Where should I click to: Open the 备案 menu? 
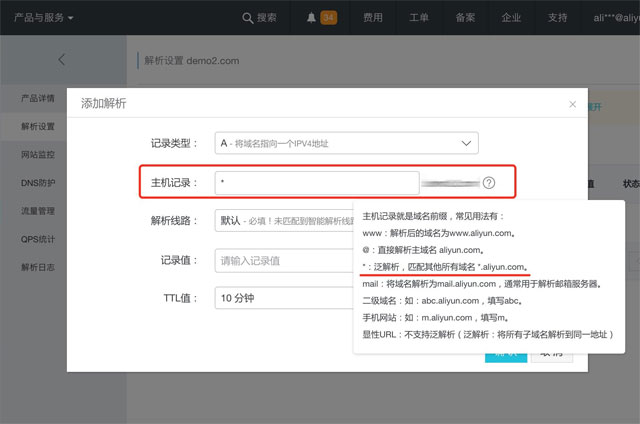coord(465,18)
